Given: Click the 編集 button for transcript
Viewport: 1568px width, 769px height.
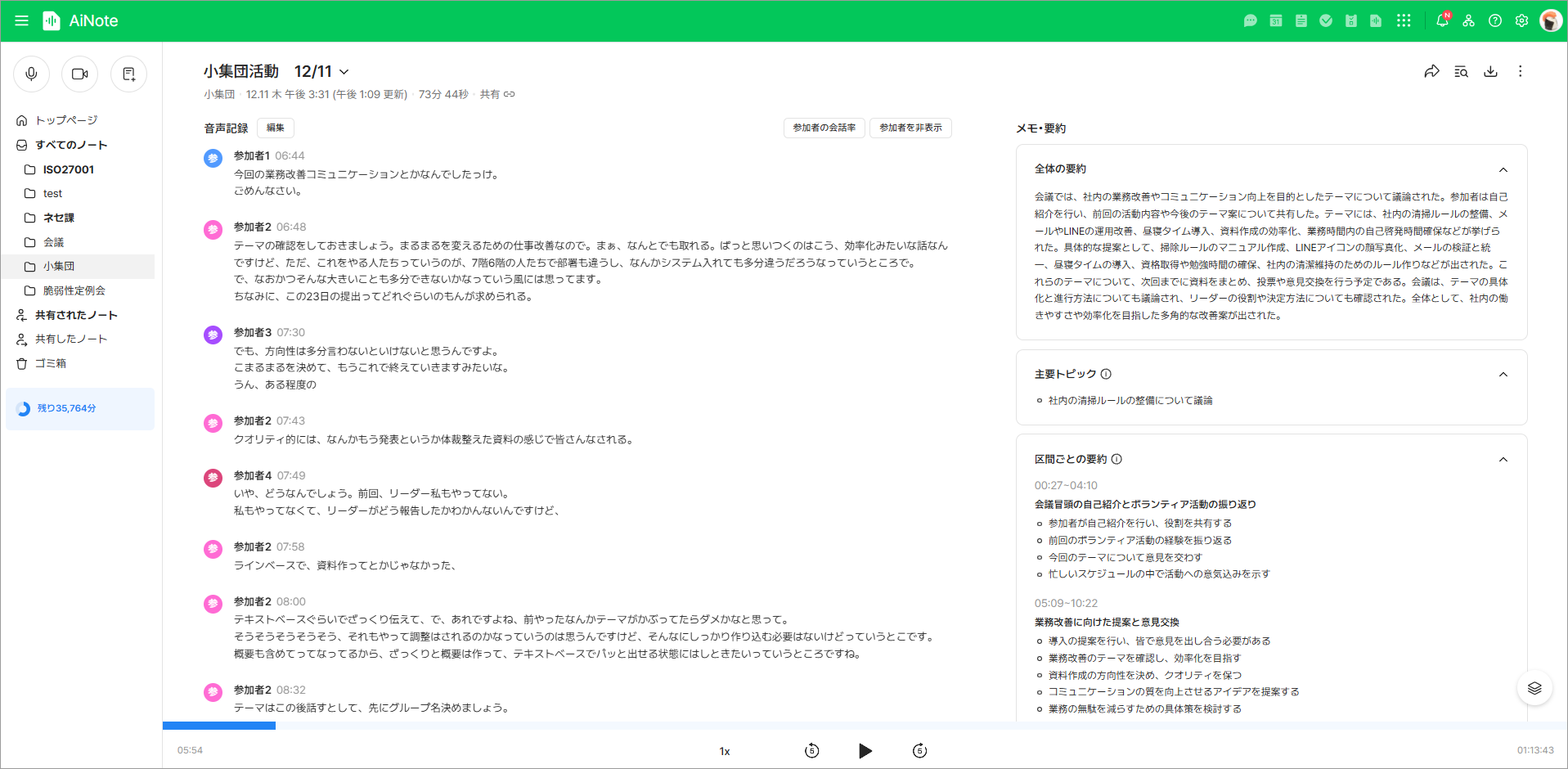Looking at the screenshot, I should click(276, 128).
